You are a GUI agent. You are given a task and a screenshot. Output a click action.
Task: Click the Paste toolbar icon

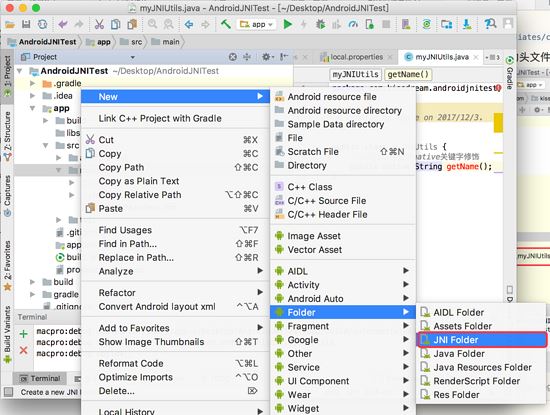132,24
